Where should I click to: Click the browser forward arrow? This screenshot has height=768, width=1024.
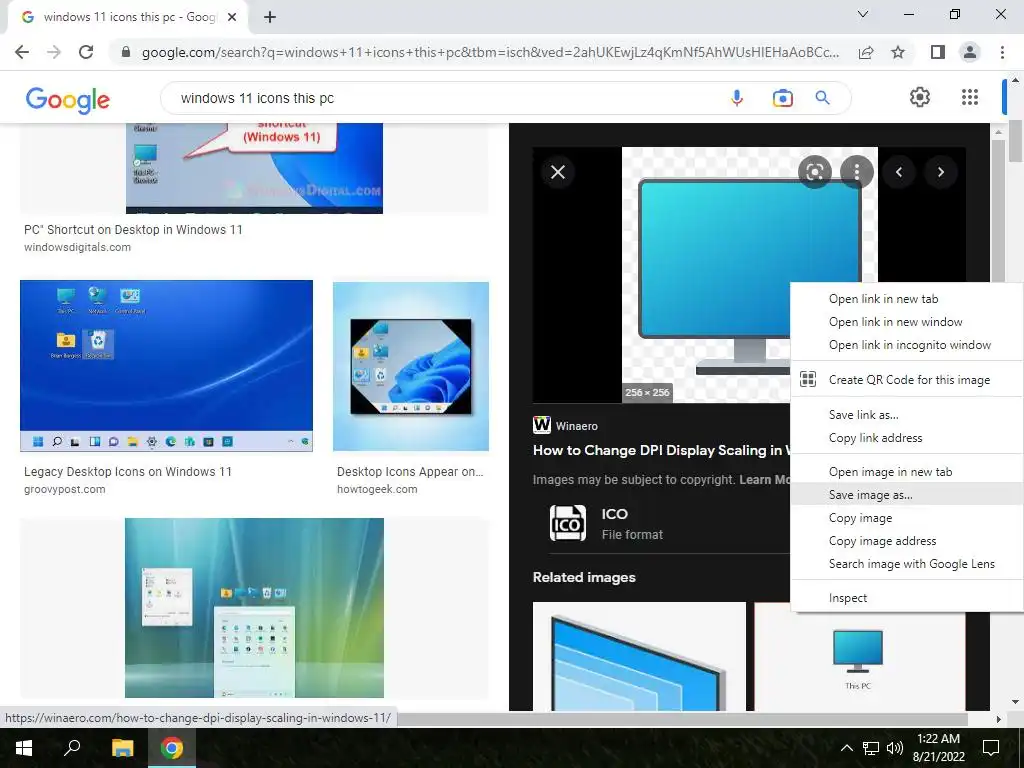coord(54,52)
